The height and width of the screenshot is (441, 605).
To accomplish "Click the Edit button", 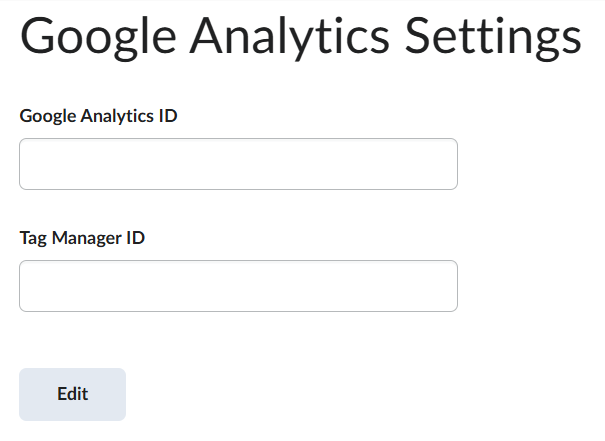I will click(72, 394).
